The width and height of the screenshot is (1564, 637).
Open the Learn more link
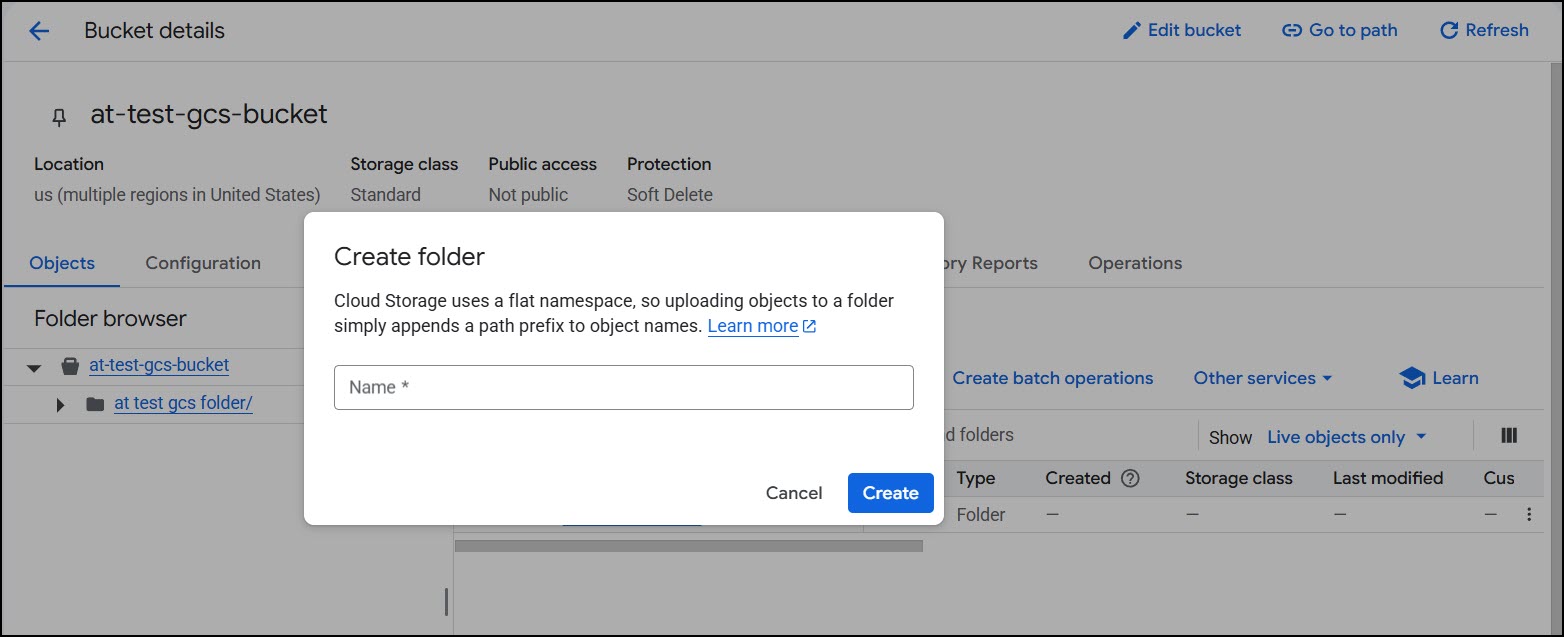coord(762,326)
